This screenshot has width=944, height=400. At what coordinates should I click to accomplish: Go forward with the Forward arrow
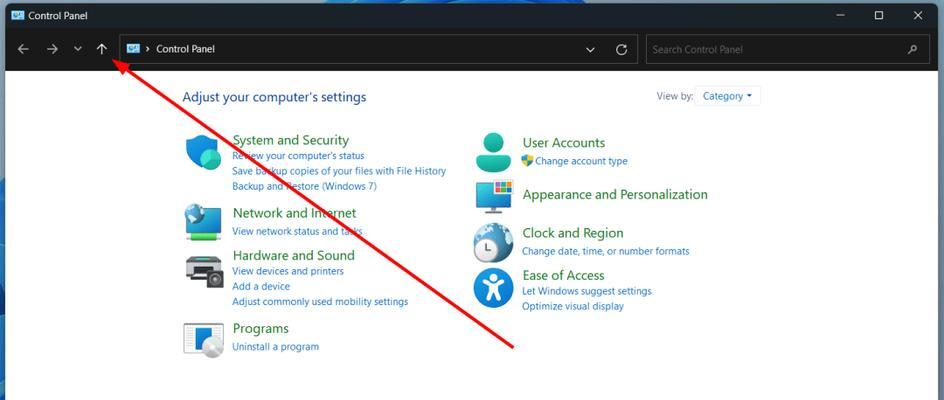point(52,49)
